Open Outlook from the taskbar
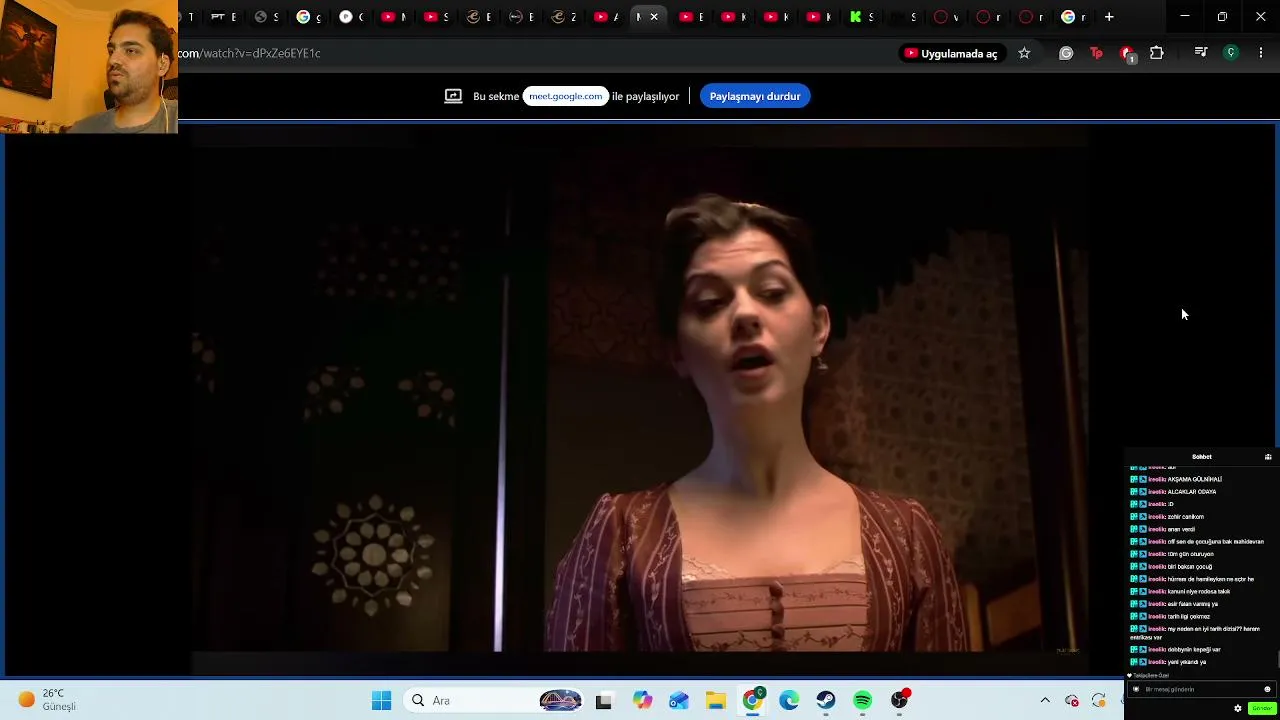1280x720 pixels. [x=678, y=700]
